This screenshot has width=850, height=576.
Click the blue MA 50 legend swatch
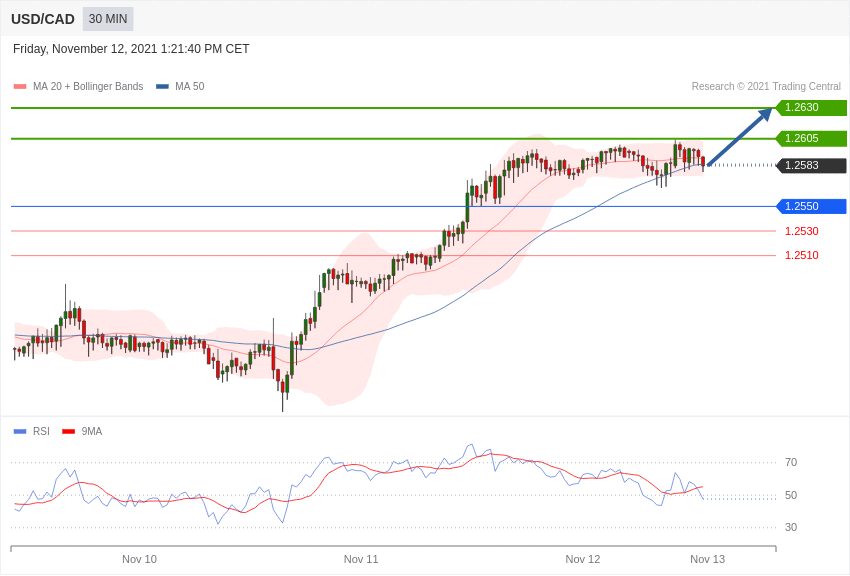coord(163,87)
